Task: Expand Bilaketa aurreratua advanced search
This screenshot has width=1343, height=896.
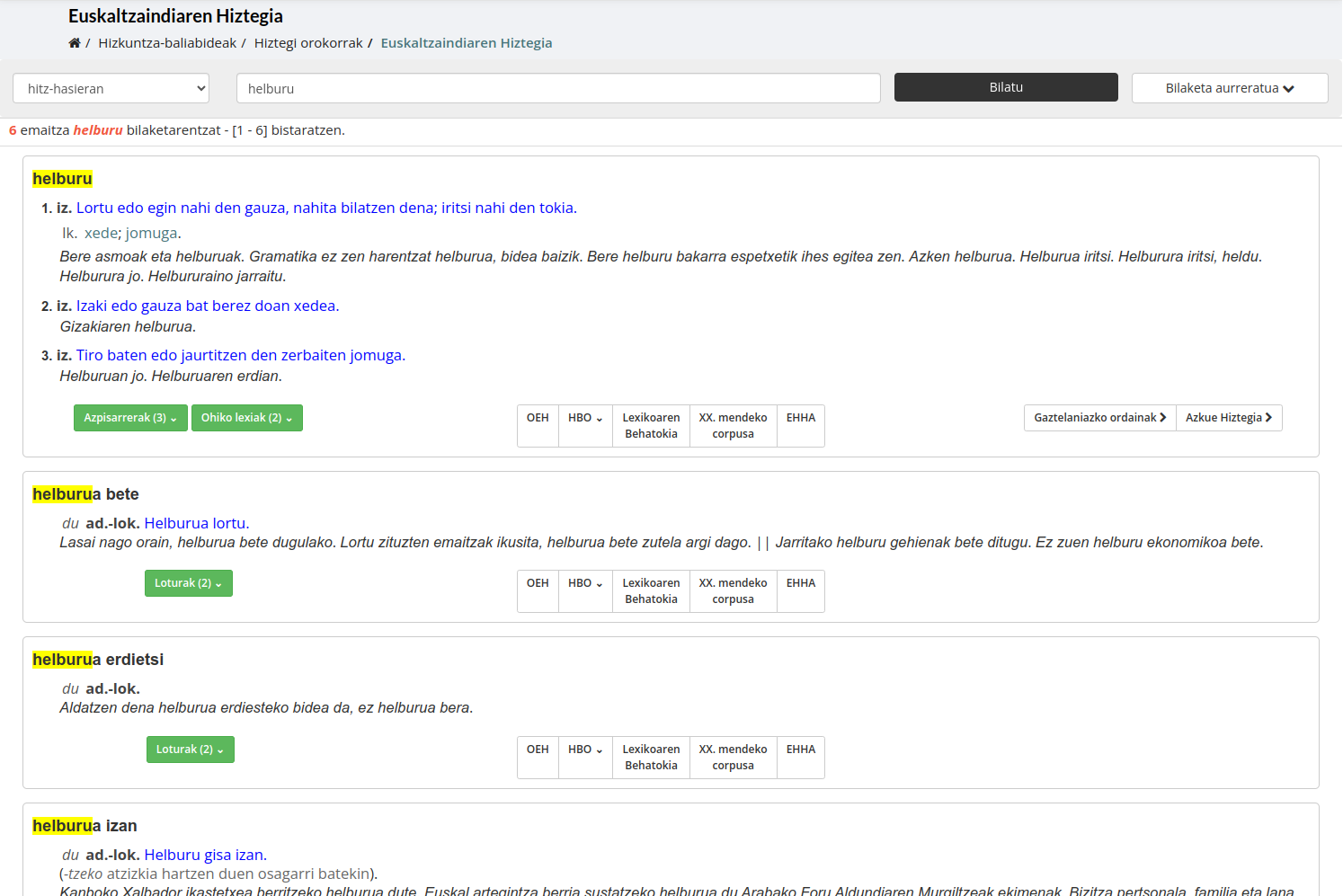Action: click(x=1229, y=88)
